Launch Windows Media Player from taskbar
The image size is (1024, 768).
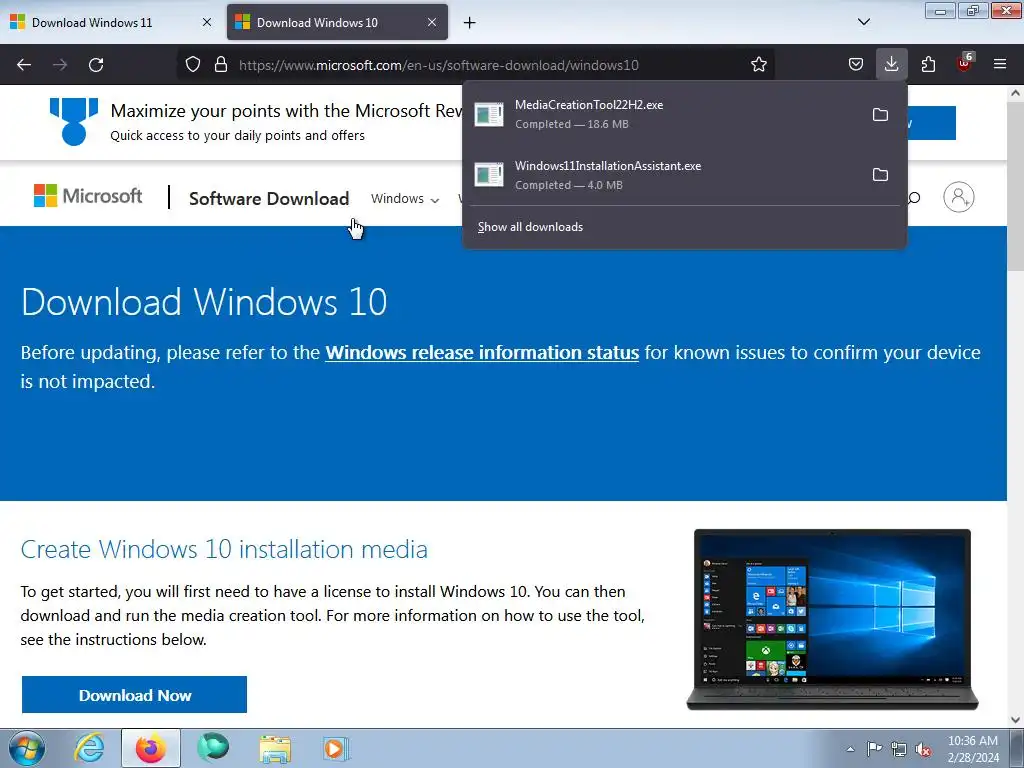click(x=336, y=748)
